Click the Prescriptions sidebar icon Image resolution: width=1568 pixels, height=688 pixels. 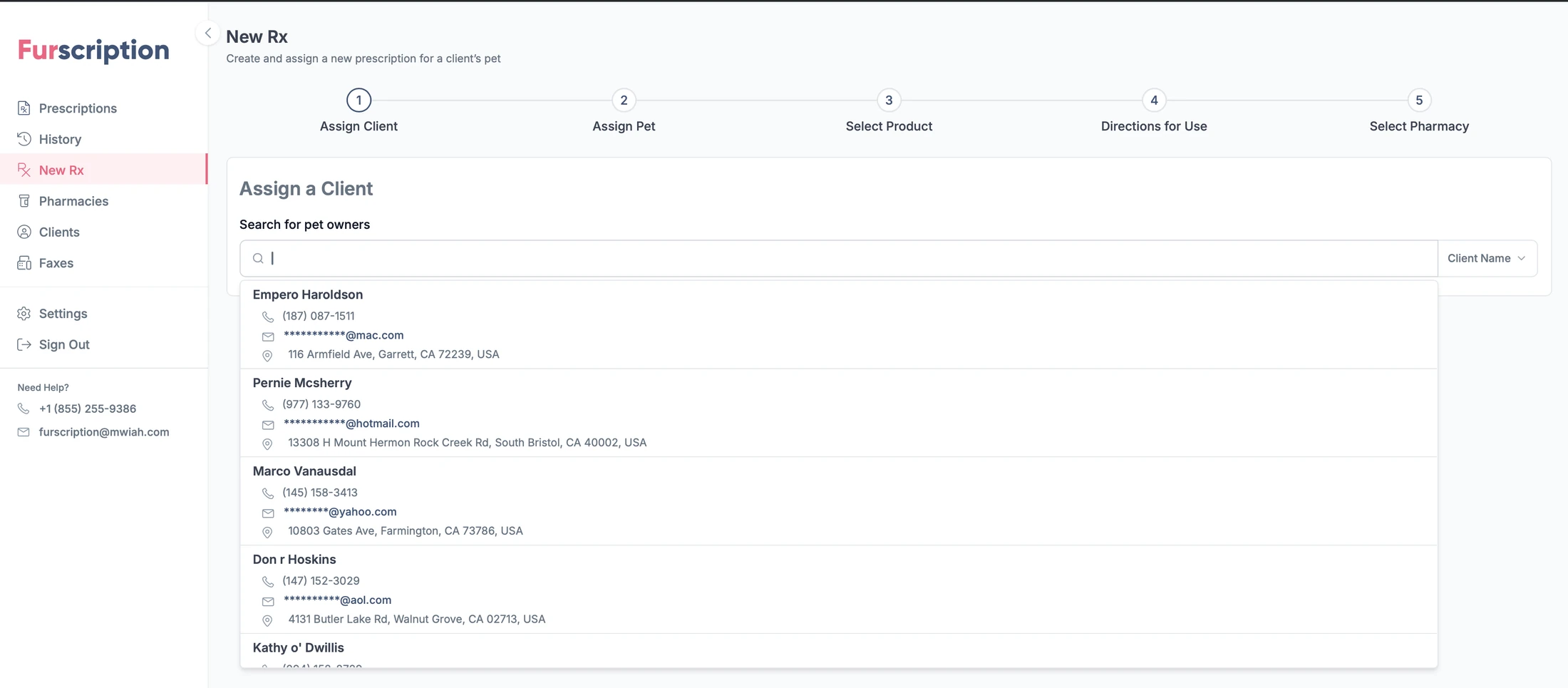click(24, 108)
